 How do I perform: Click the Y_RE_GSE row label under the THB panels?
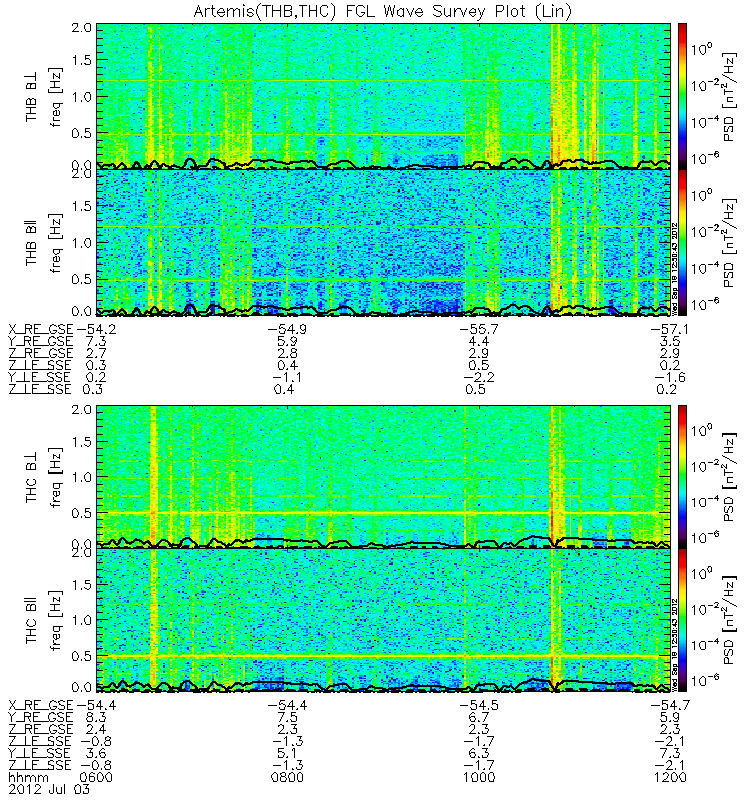[x=41, y=341]
